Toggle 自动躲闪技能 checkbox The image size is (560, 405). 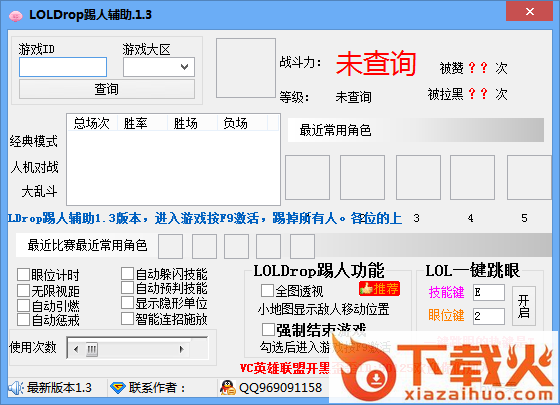click(127, 274)
